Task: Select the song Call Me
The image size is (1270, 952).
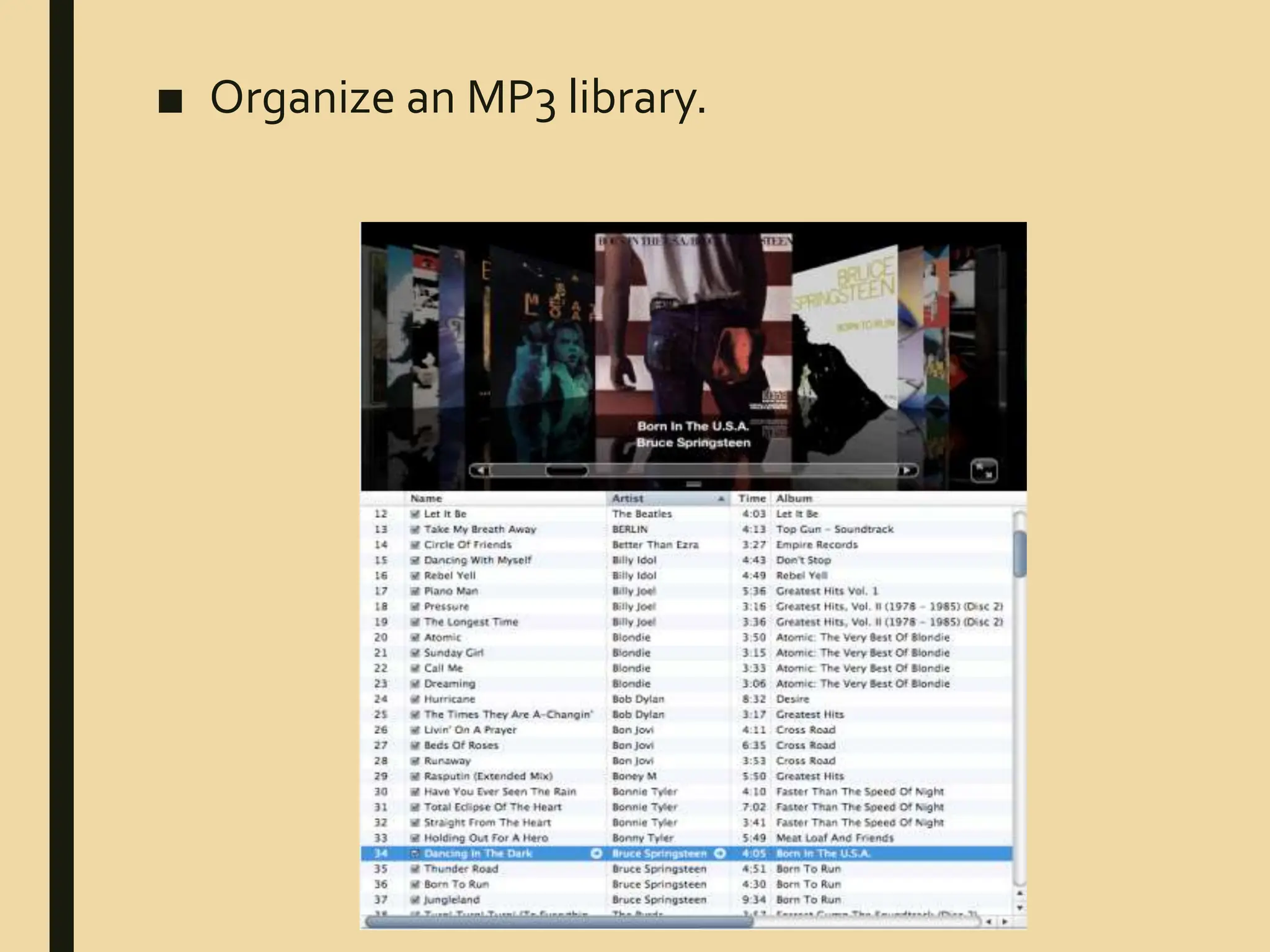Action: click(x=443, y=669)
